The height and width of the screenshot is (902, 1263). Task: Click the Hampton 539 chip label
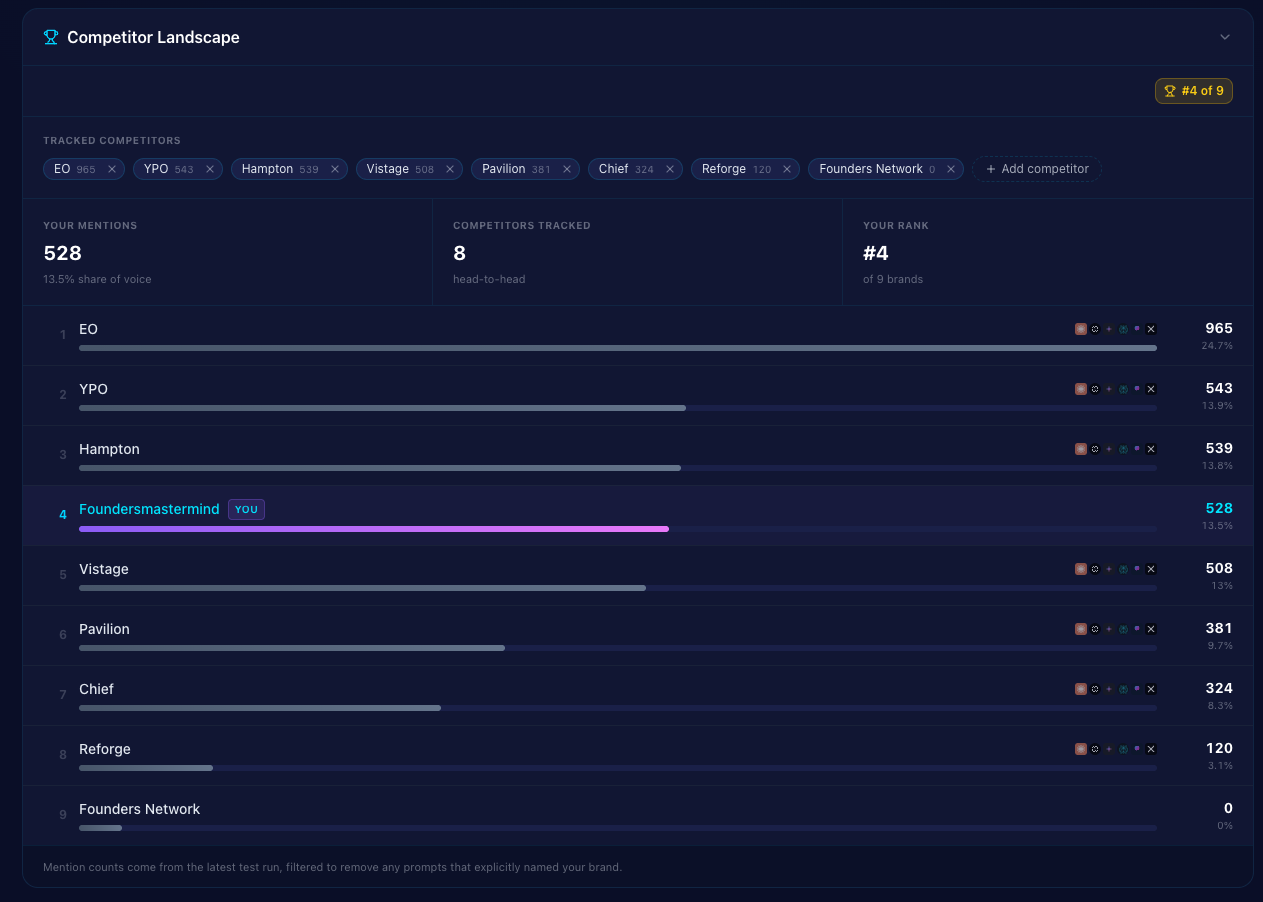pos(280,169)
